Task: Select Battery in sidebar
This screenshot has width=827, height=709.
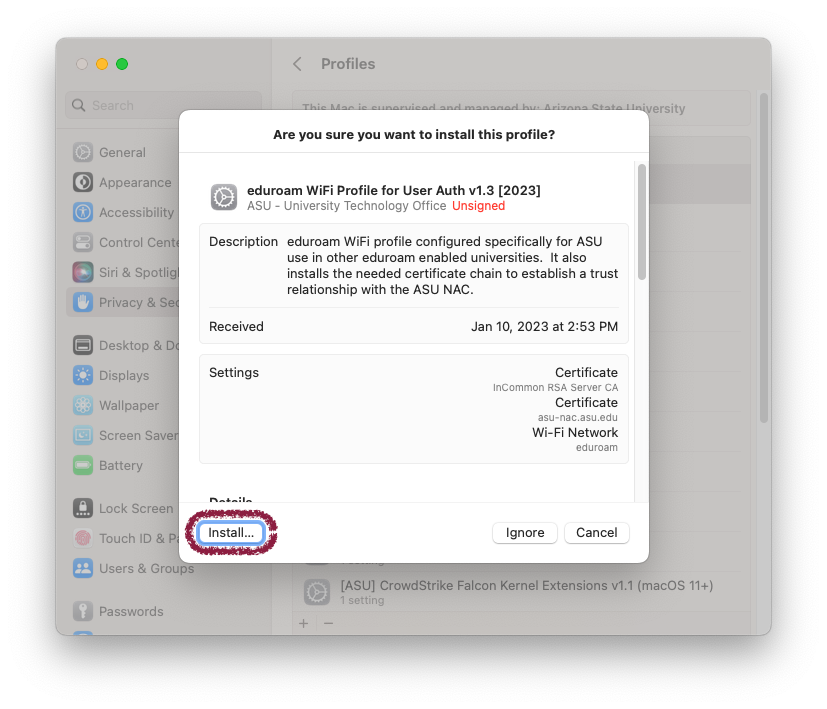Action: 120,466
